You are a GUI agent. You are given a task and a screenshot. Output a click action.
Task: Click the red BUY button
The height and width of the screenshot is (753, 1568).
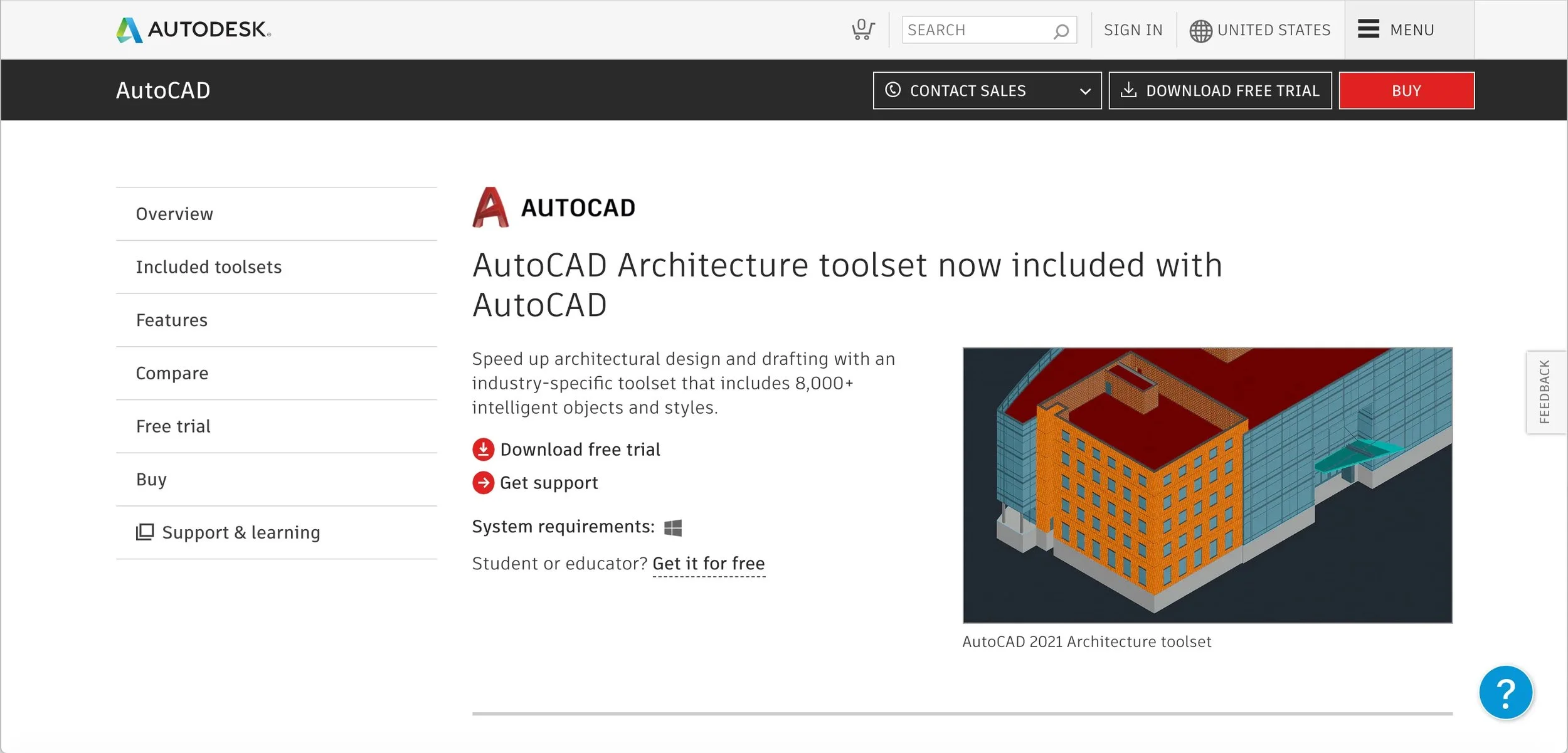1406,90
